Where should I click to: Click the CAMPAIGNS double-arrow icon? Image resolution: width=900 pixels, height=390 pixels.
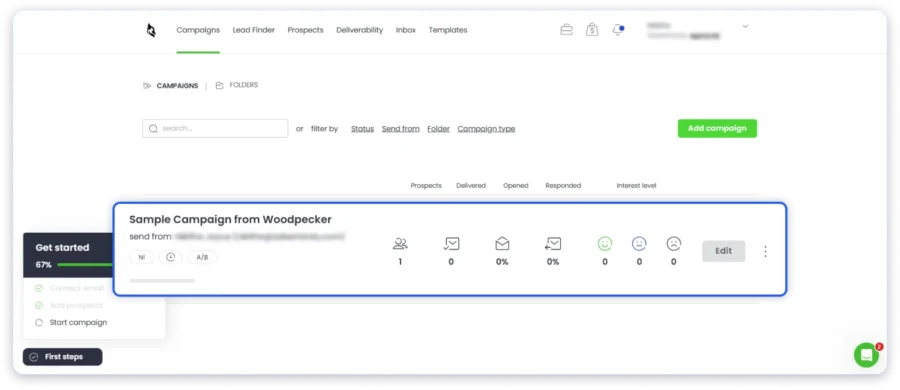pyautogui.click(x=148, y=86)
